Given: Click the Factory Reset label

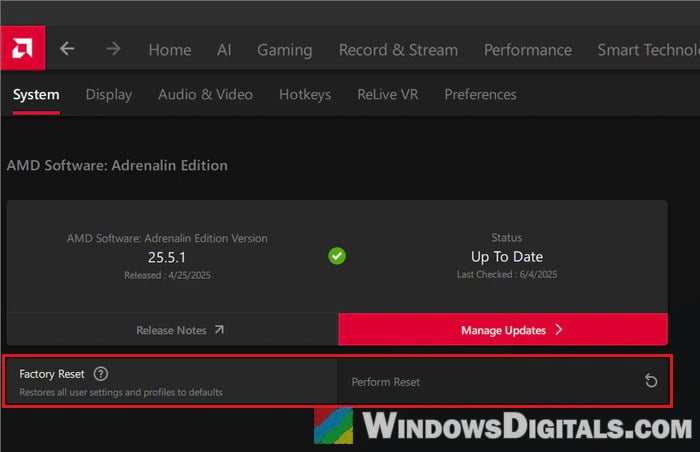Looking at the screenshot, I should tap(51, 374).
